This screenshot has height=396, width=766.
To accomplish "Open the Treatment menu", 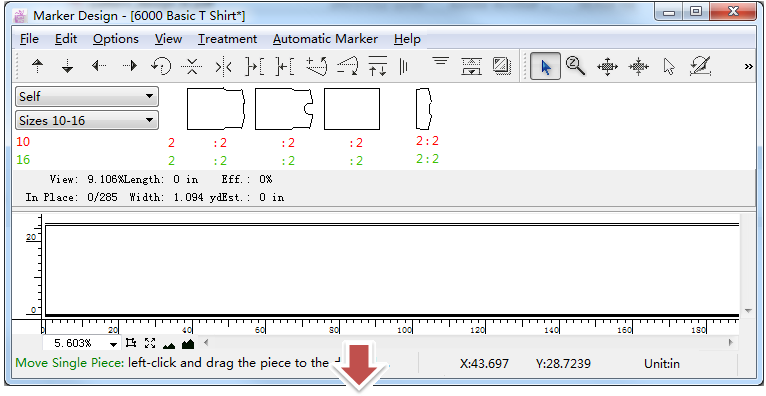I will pyautogui.click(x=227, y=39).
